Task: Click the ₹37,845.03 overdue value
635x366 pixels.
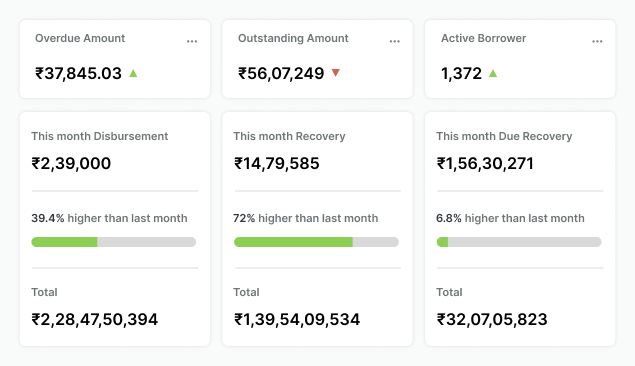Action: click(79, 73)
